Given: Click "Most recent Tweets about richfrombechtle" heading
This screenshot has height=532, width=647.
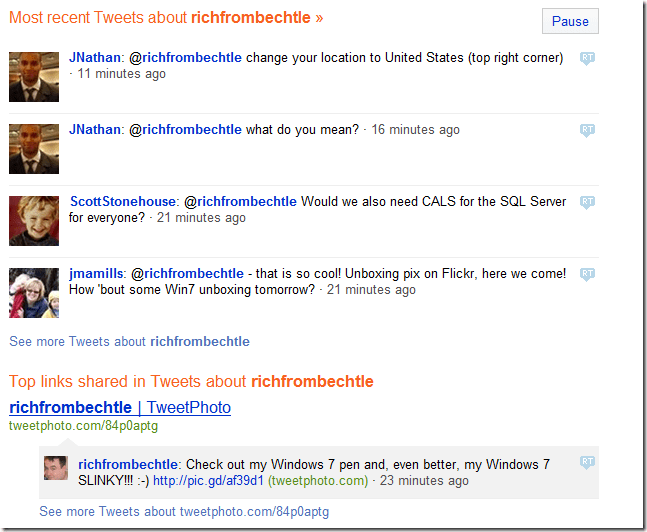Looking at the screenshot, I should tap(166, 18).
